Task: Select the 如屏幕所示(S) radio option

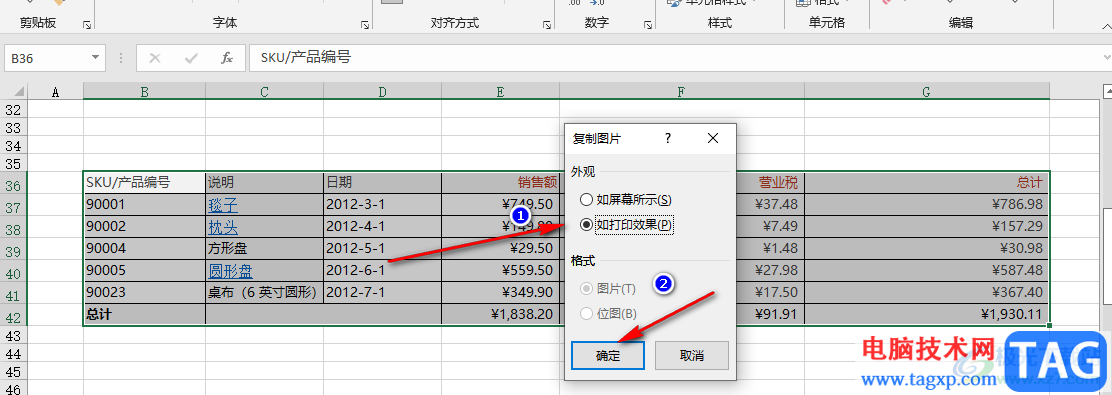Action: point(626,200)
